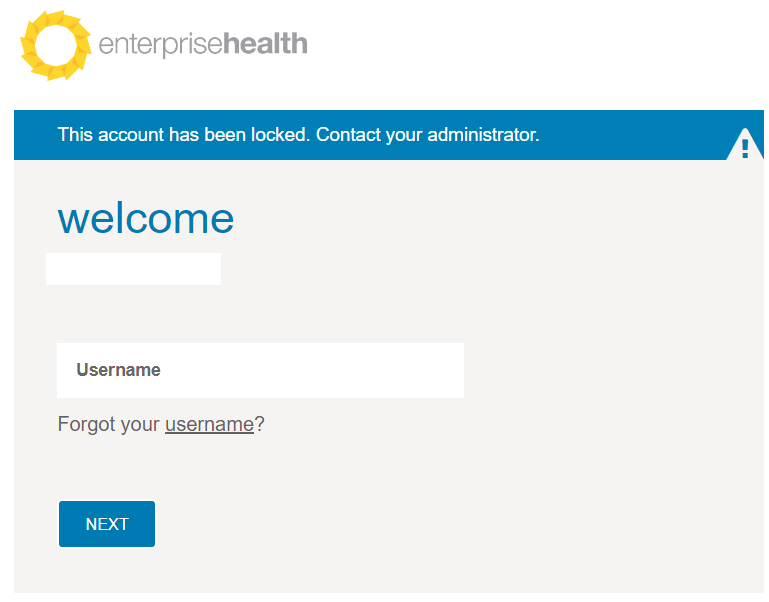
Task: Click the warning triangle exclamation icon
Action: (x=744, y=146)
